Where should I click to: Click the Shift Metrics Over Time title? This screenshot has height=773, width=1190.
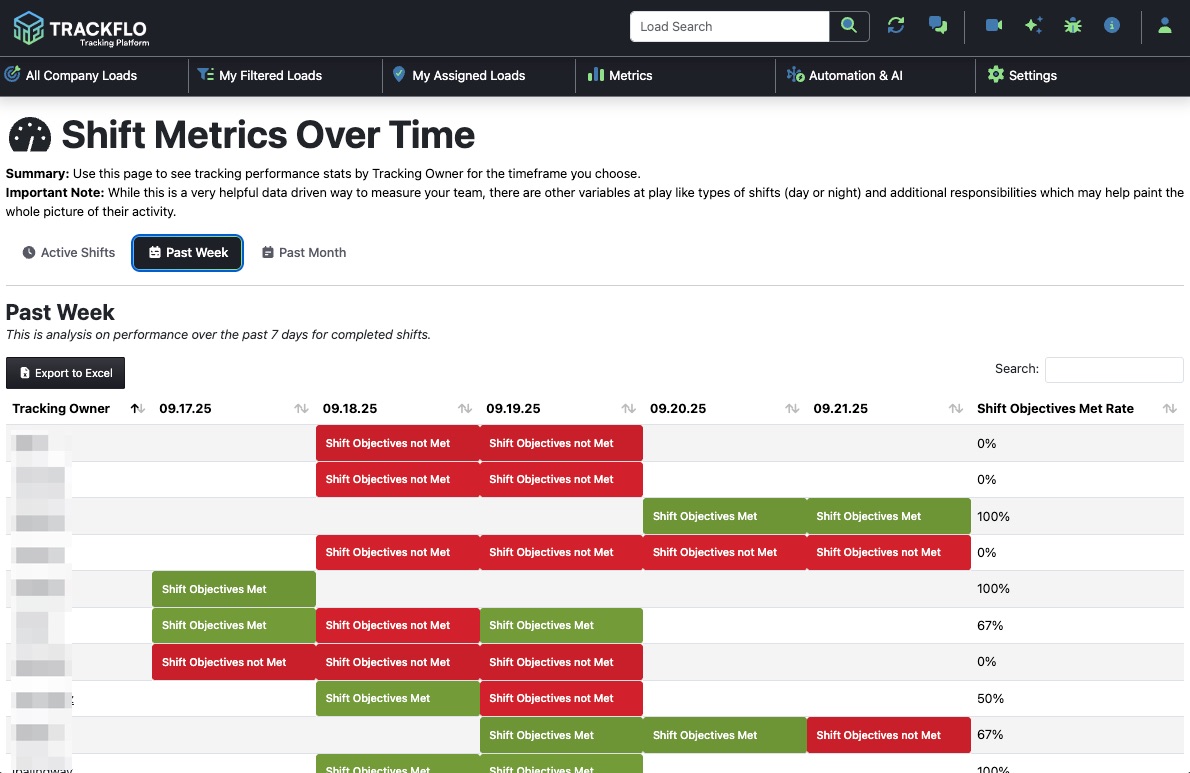268,135
